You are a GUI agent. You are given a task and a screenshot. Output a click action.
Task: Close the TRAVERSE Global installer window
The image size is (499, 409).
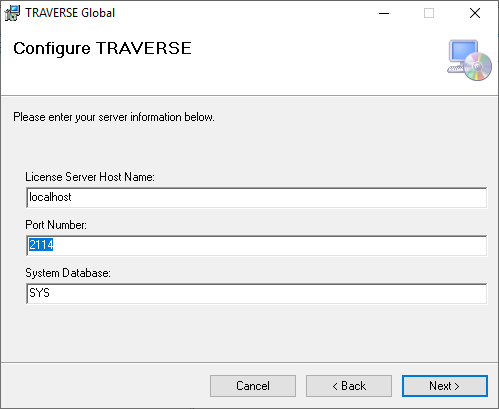475,13
